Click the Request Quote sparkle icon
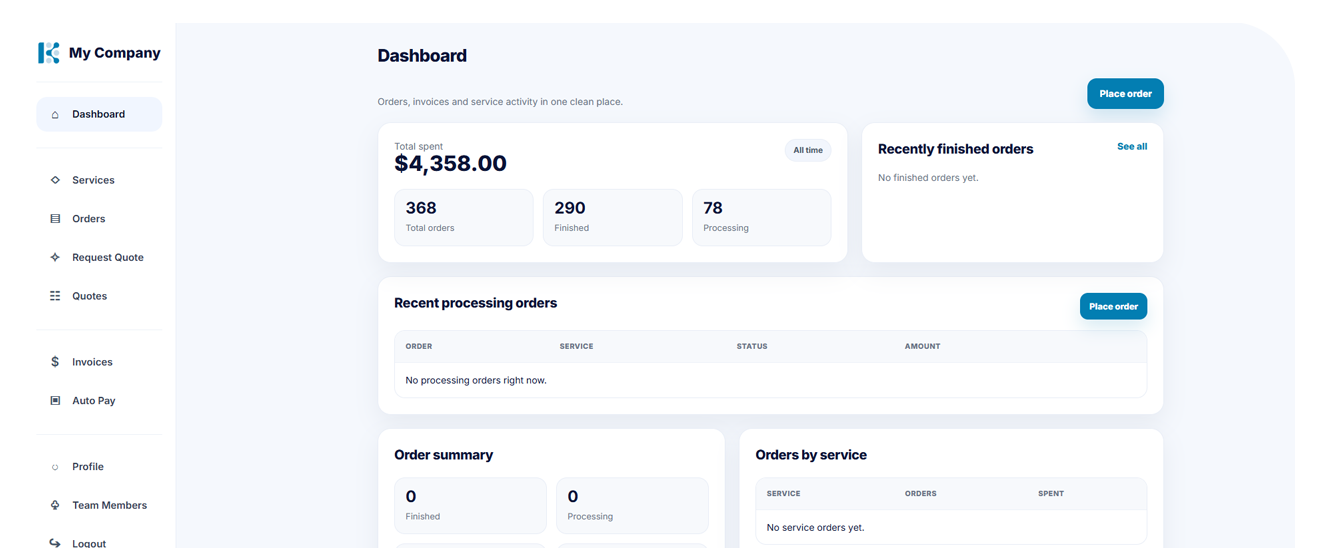 (55, 257)
